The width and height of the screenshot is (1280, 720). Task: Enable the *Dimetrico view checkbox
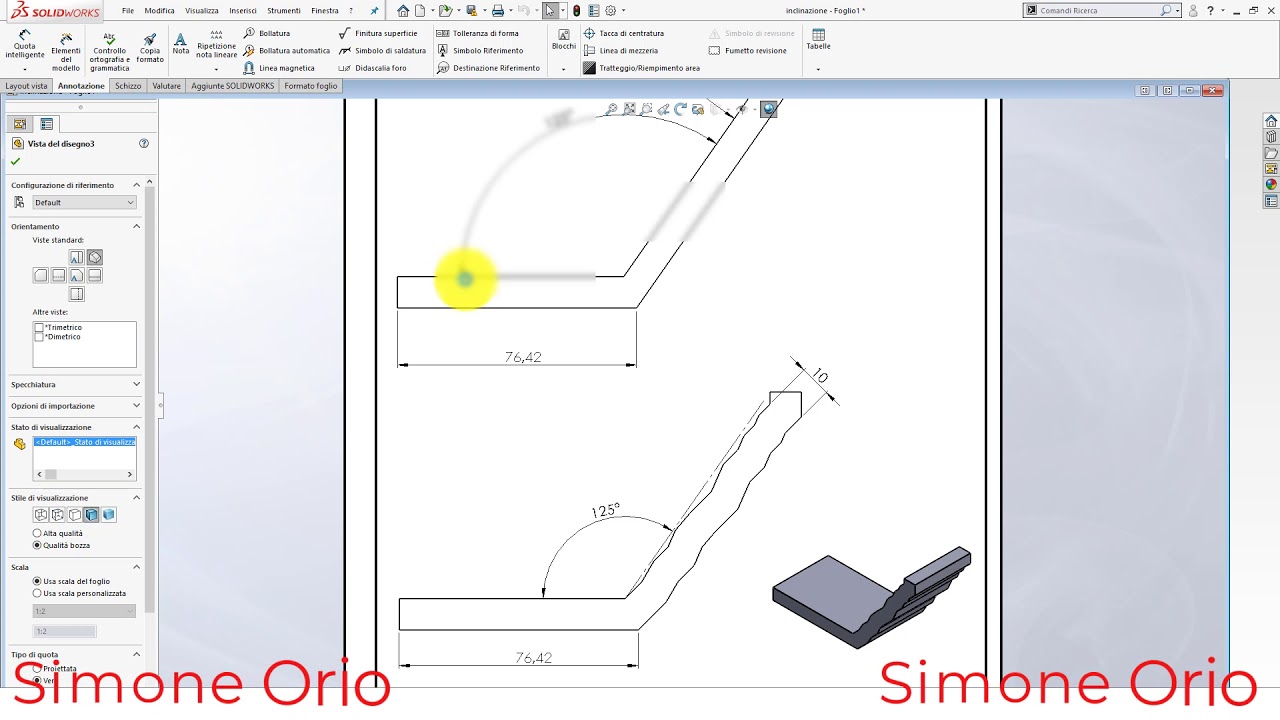39,337
